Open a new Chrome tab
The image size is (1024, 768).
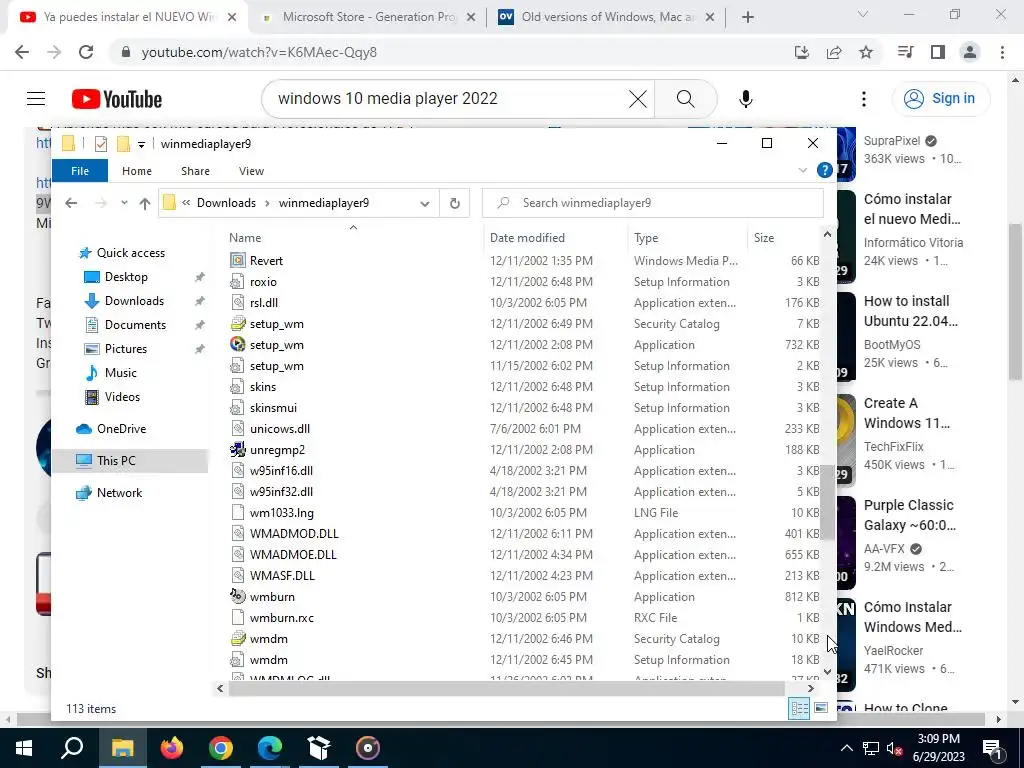[748, 18]
